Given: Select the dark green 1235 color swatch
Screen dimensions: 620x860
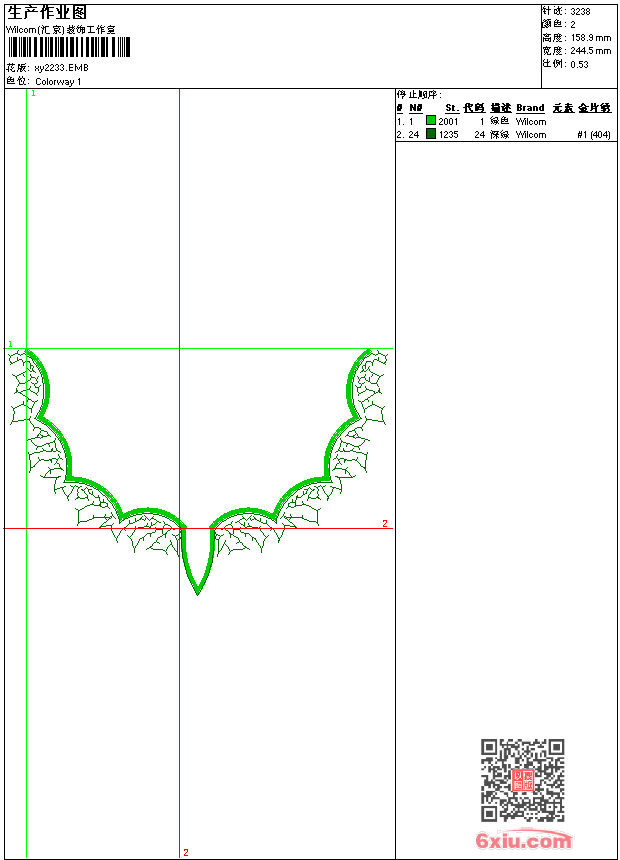Looking at the screenshot, I should [x=431, y=134].
